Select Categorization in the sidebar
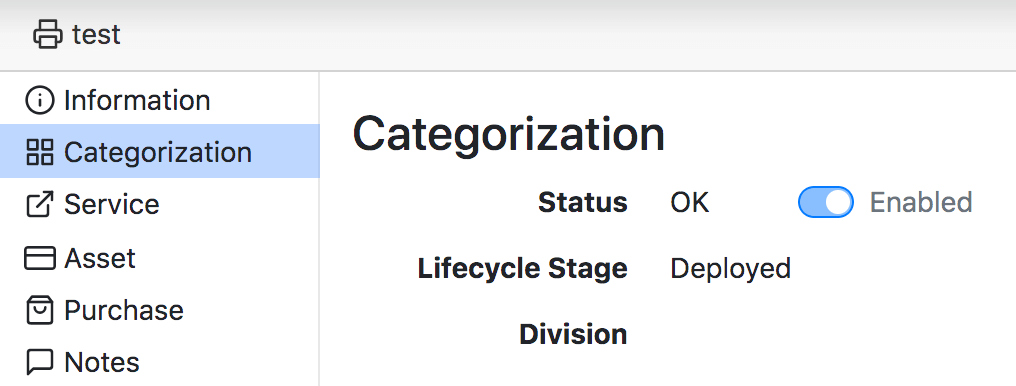The image size is (1016, 386). [159, 151]
